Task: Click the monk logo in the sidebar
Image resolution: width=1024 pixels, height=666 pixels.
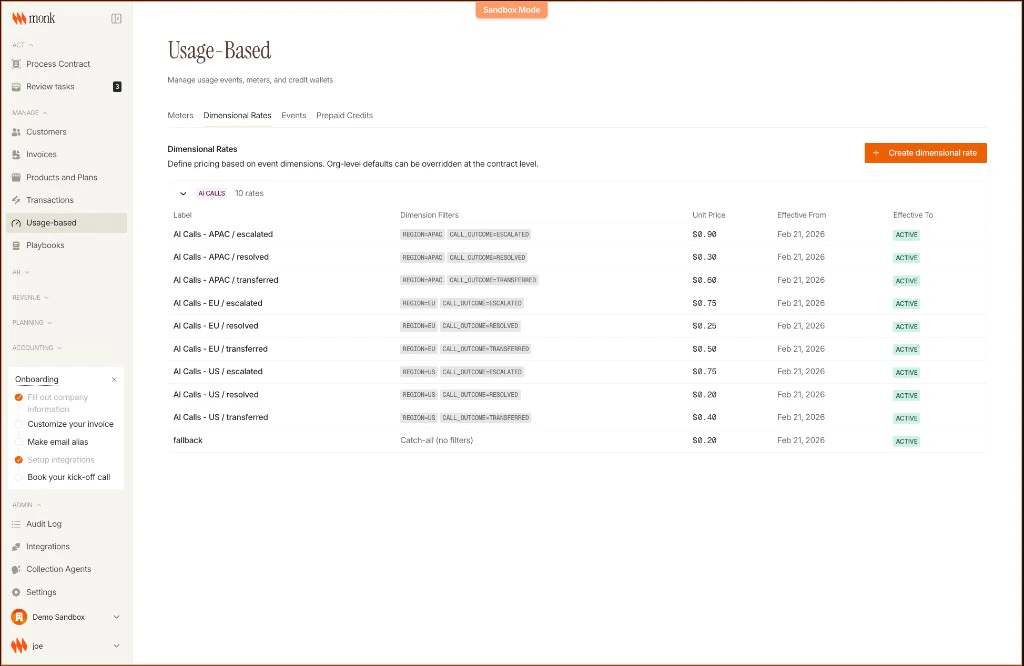Action: [x=33, y=18]
